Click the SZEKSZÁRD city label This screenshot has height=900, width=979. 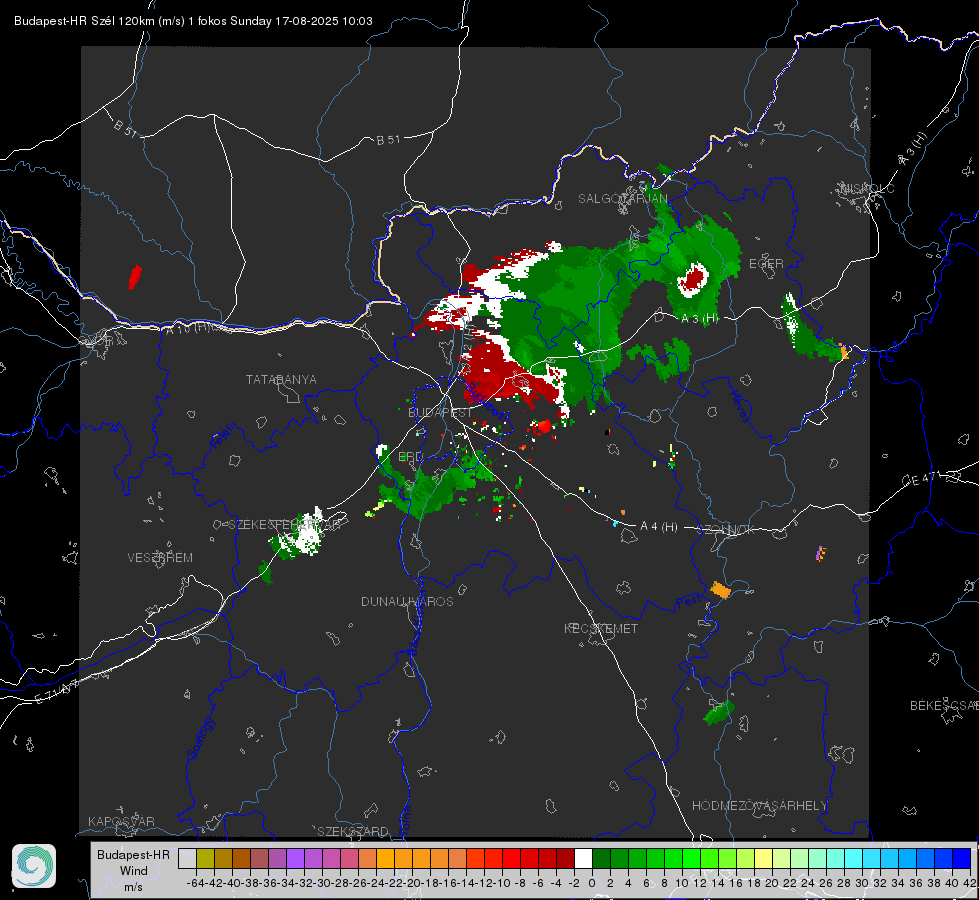(353, 831)
